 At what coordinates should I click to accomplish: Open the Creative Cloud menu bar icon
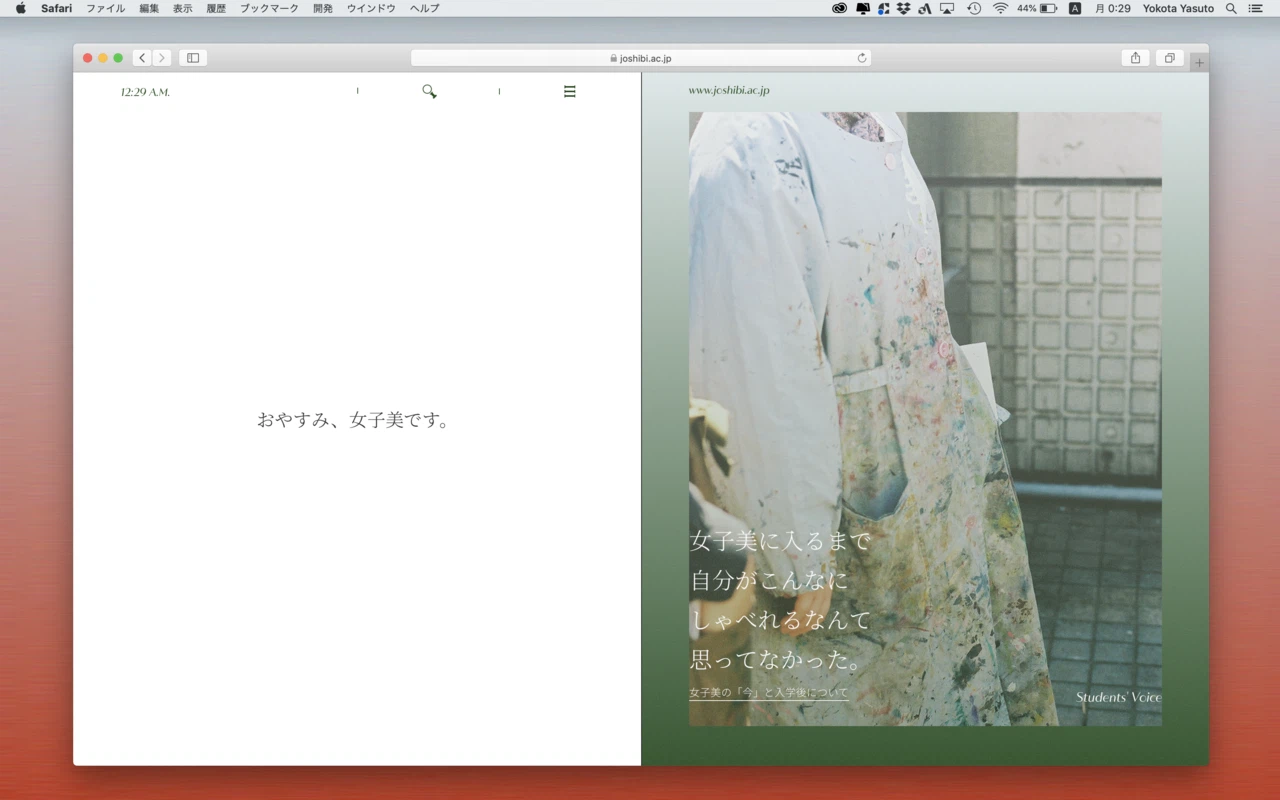coord(840,8)
